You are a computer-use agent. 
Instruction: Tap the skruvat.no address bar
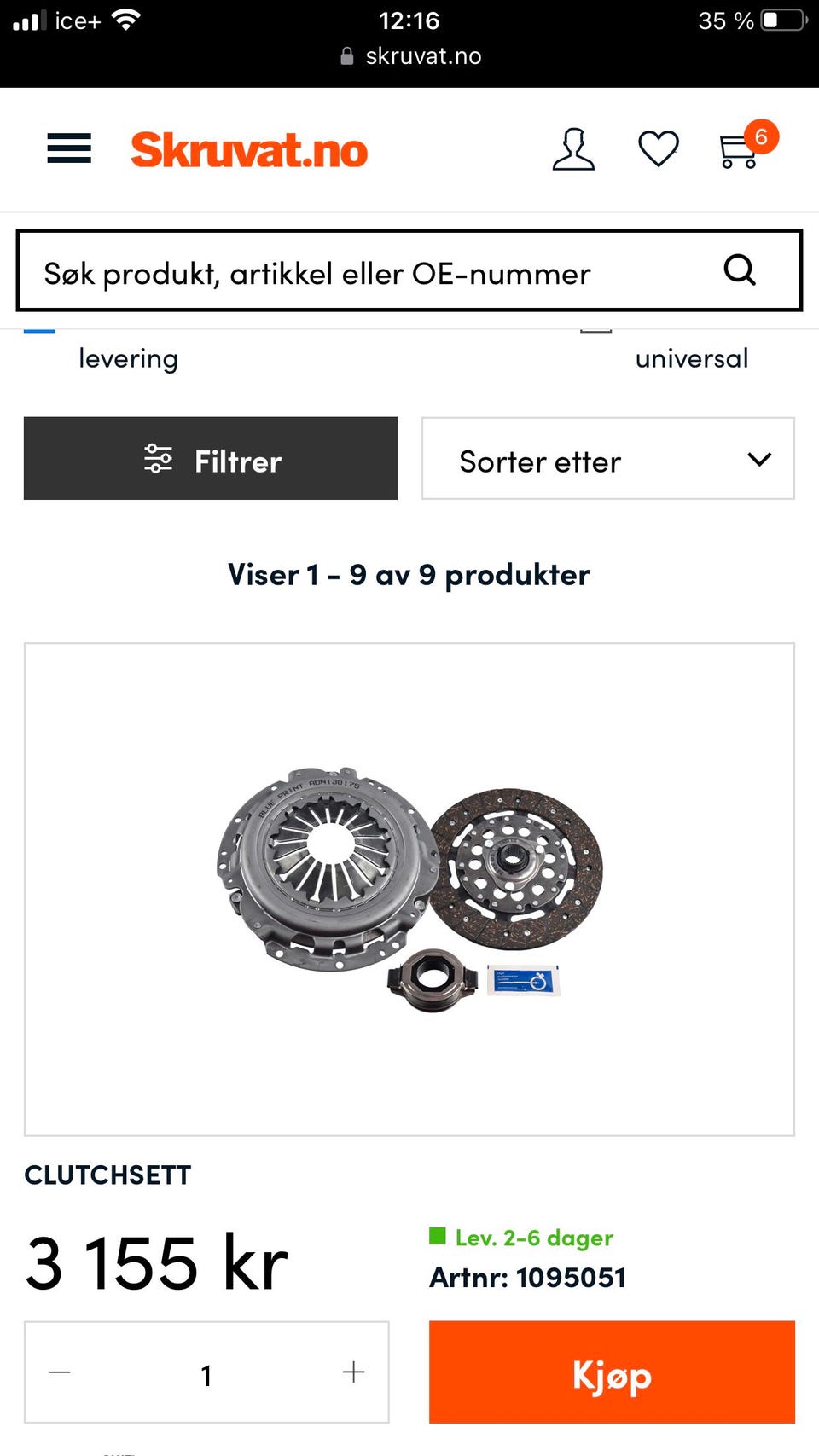pyautogui.click(x=411, y=56)
